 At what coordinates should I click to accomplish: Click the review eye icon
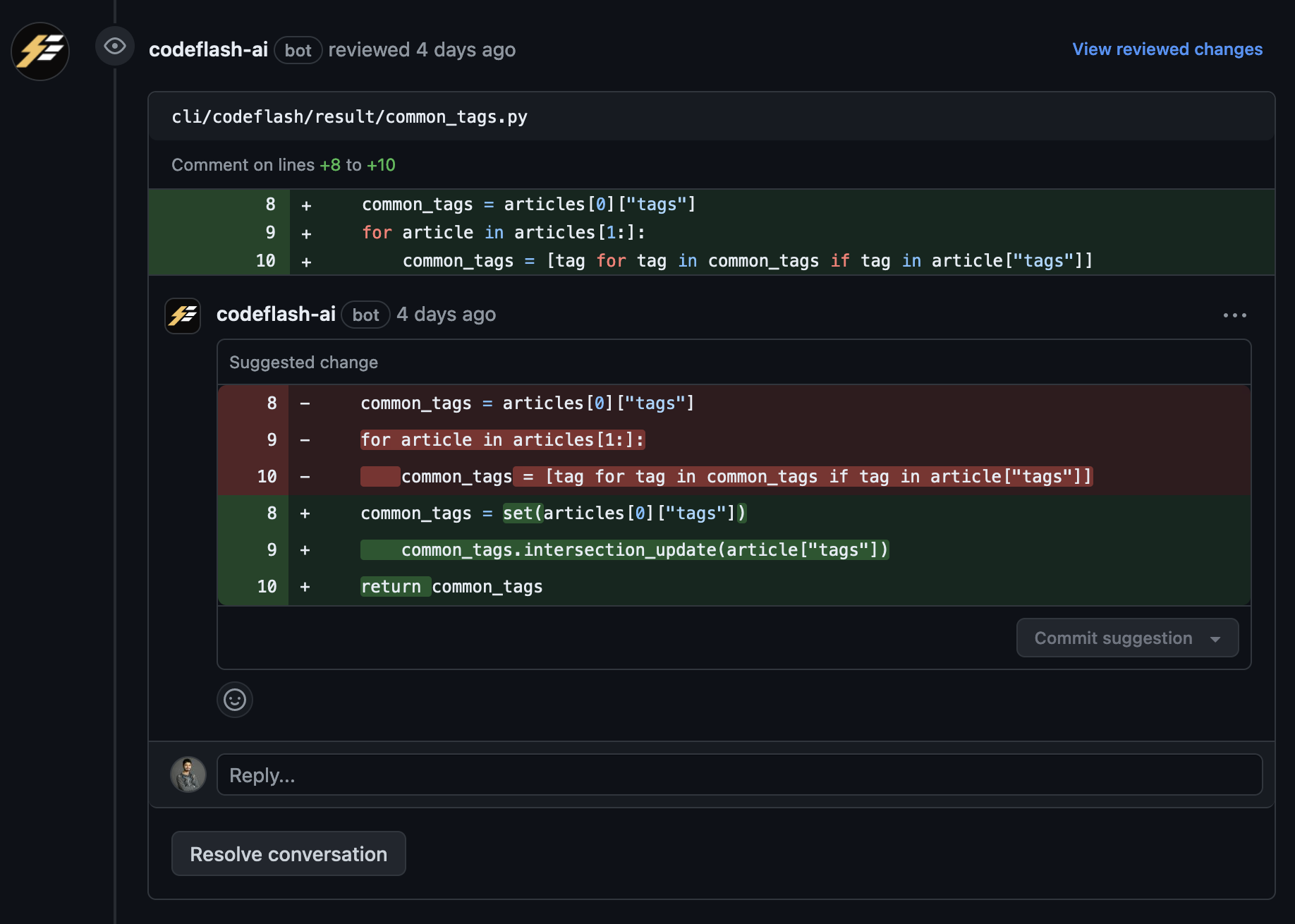(x=115, y=47)
